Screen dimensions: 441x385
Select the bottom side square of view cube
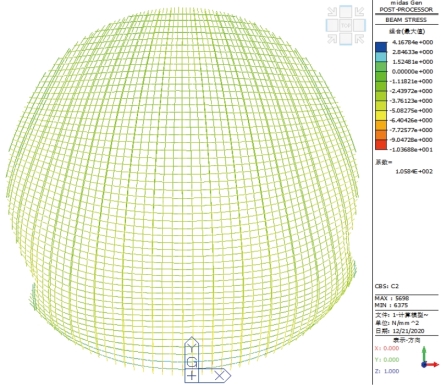coord(346,39)
